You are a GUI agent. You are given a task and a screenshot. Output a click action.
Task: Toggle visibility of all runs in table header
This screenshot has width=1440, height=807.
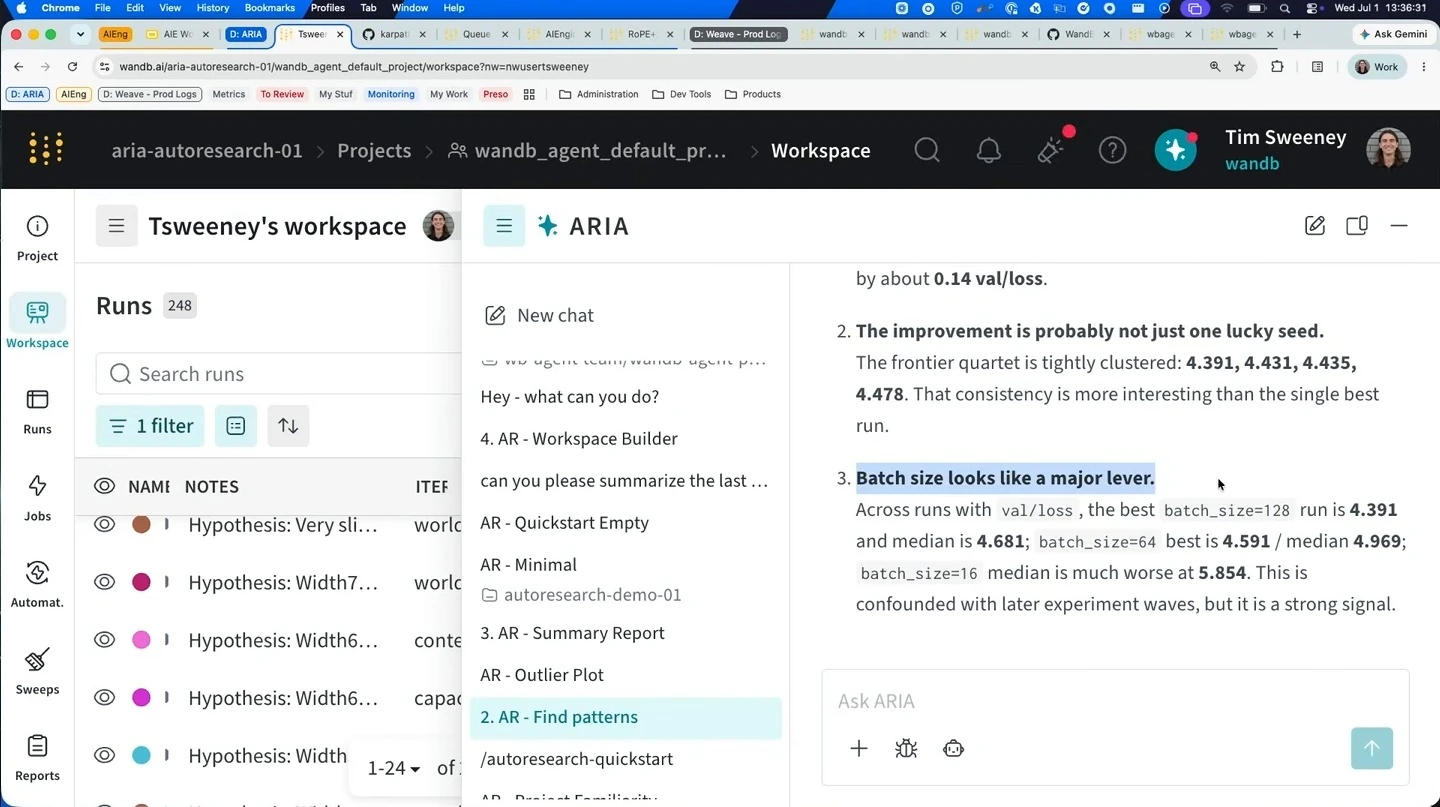(x=104, y=487)
